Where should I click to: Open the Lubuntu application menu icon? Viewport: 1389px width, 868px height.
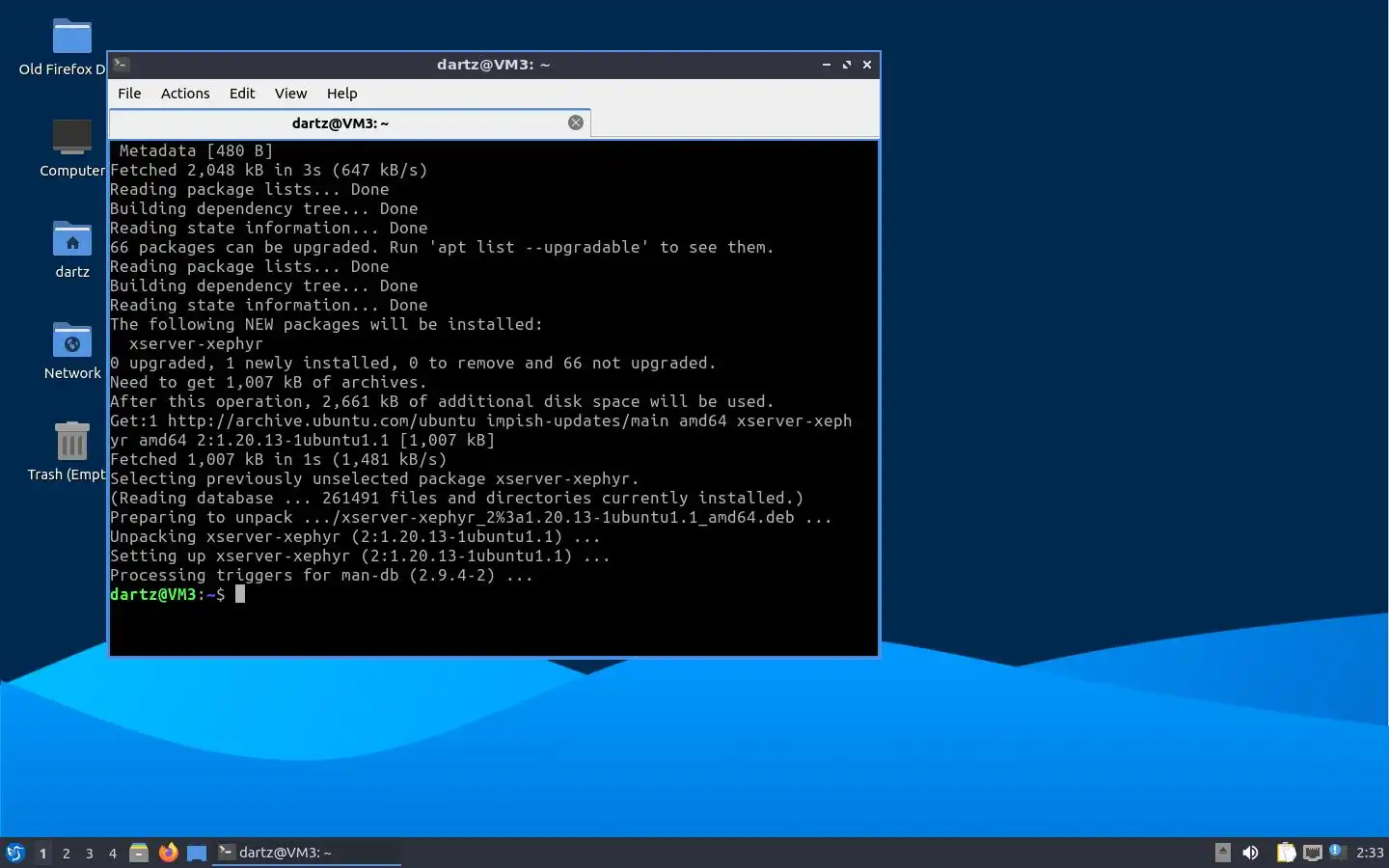14,853
